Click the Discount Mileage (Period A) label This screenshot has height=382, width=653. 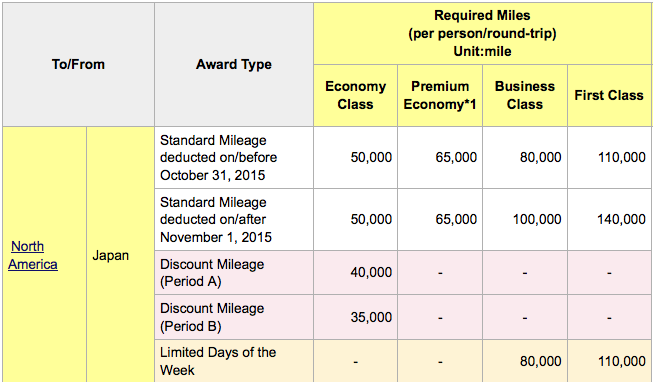click(212, 273)
